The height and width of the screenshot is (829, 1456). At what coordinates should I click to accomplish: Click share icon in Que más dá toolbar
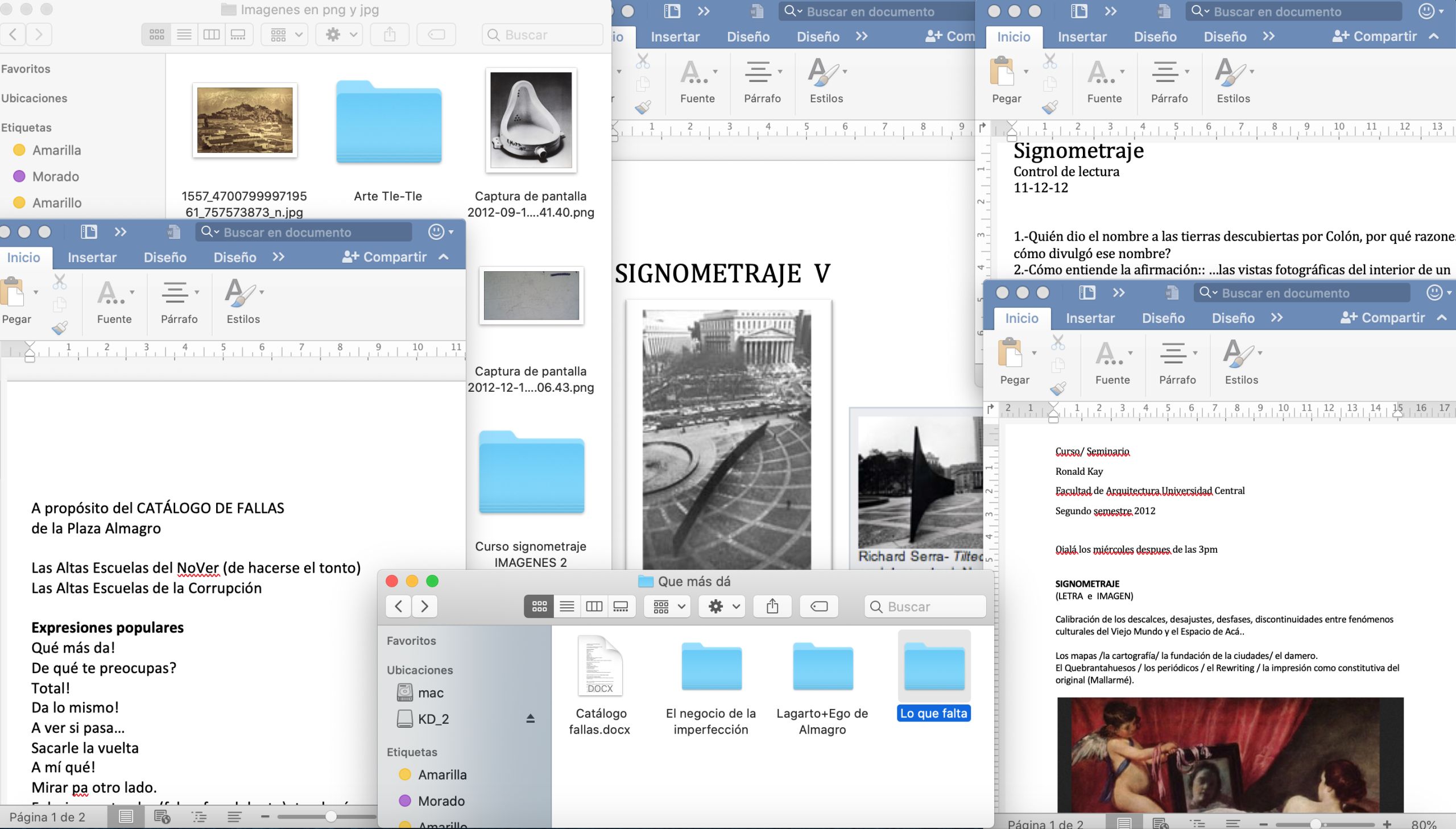click(x=772, y=606)
